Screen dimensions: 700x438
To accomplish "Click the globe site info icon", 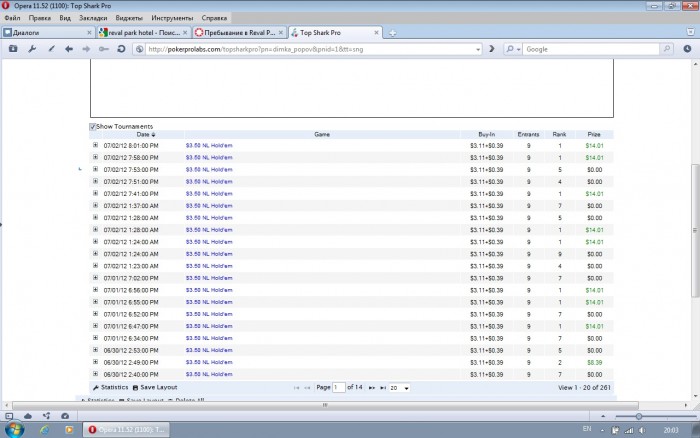I will [139, 49].
